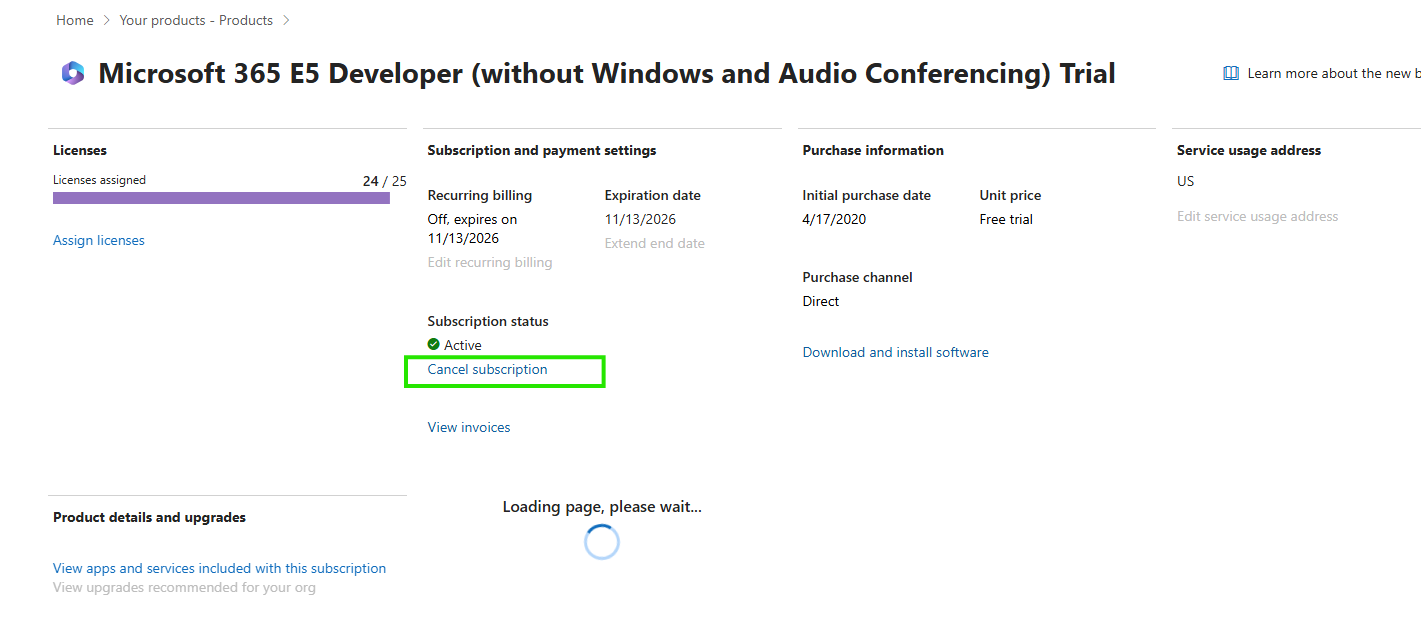Screen dimensions: 1421x632
Task: Open the Assign licenses link
Action: 99,240
